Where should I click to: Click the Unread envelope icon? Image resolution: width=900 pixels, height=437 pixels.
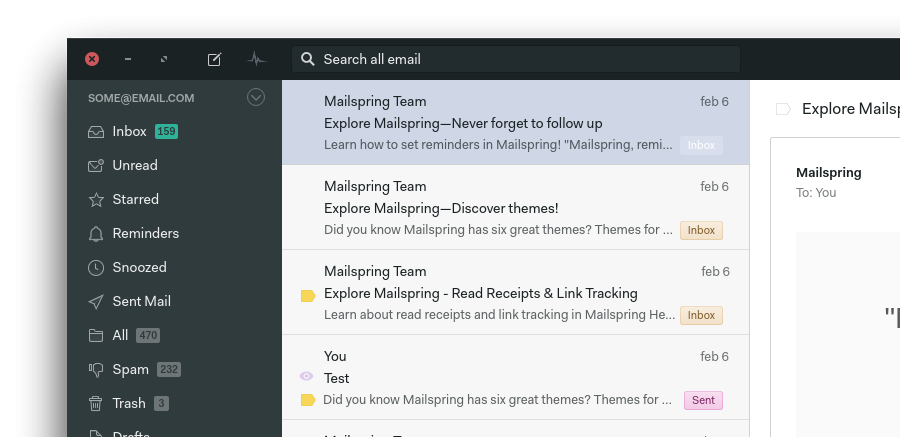96,165
